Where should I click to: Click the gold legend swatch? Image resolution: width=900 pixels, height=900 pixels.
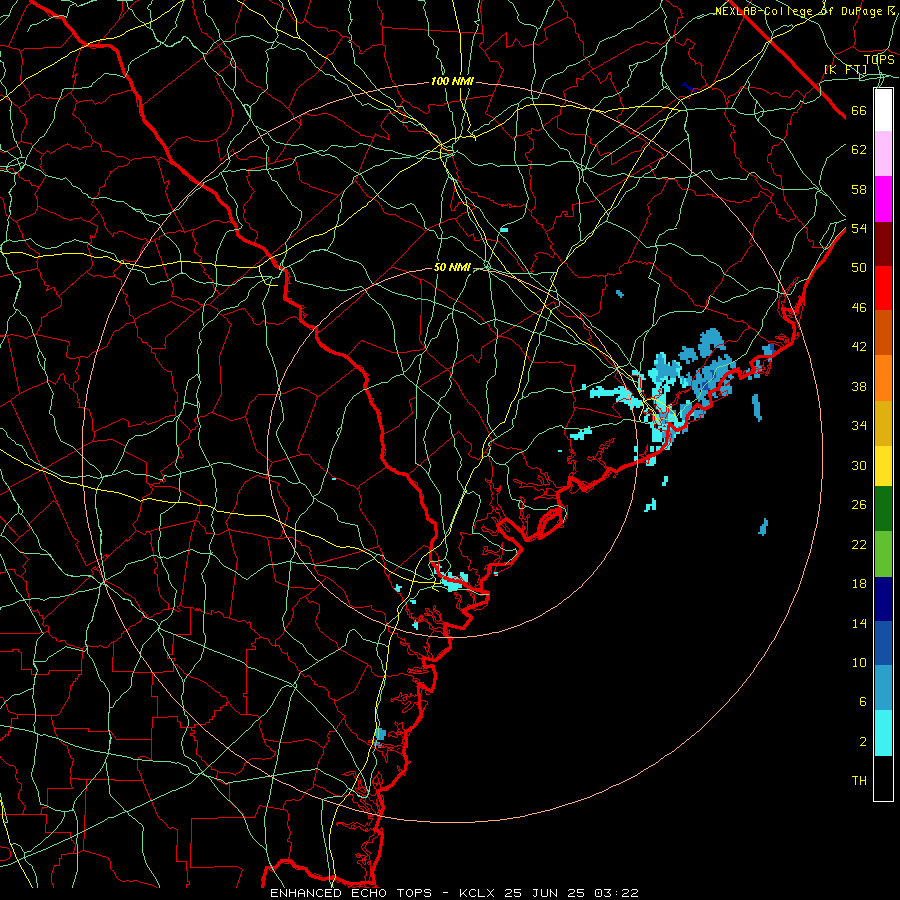click(x=883, y=423)
